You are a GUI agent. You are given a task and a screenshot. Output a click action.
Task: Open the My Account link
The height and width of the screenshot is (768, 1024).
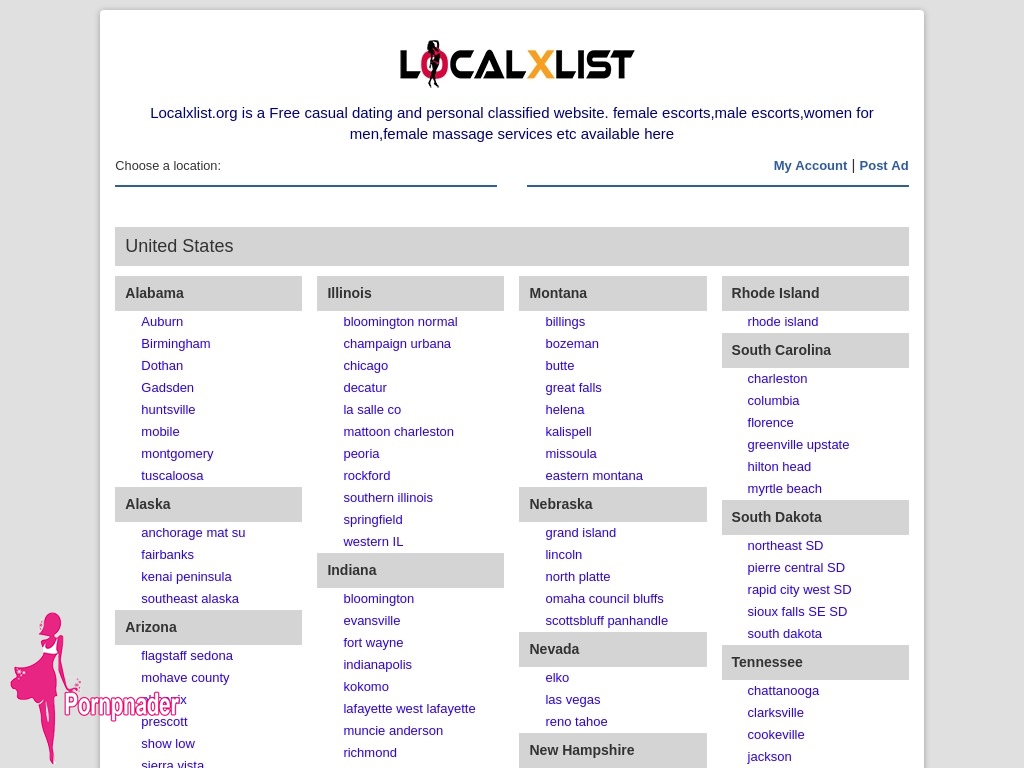pyautogui.click(x=810, y=166)
